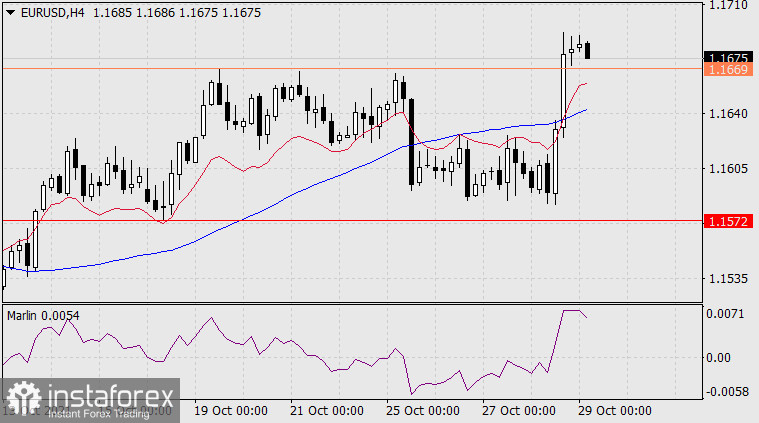The image size is (759, 423).
Task: Click the 1.1710 price axis label
Action: pyautogui.click(x=726, y=5)
